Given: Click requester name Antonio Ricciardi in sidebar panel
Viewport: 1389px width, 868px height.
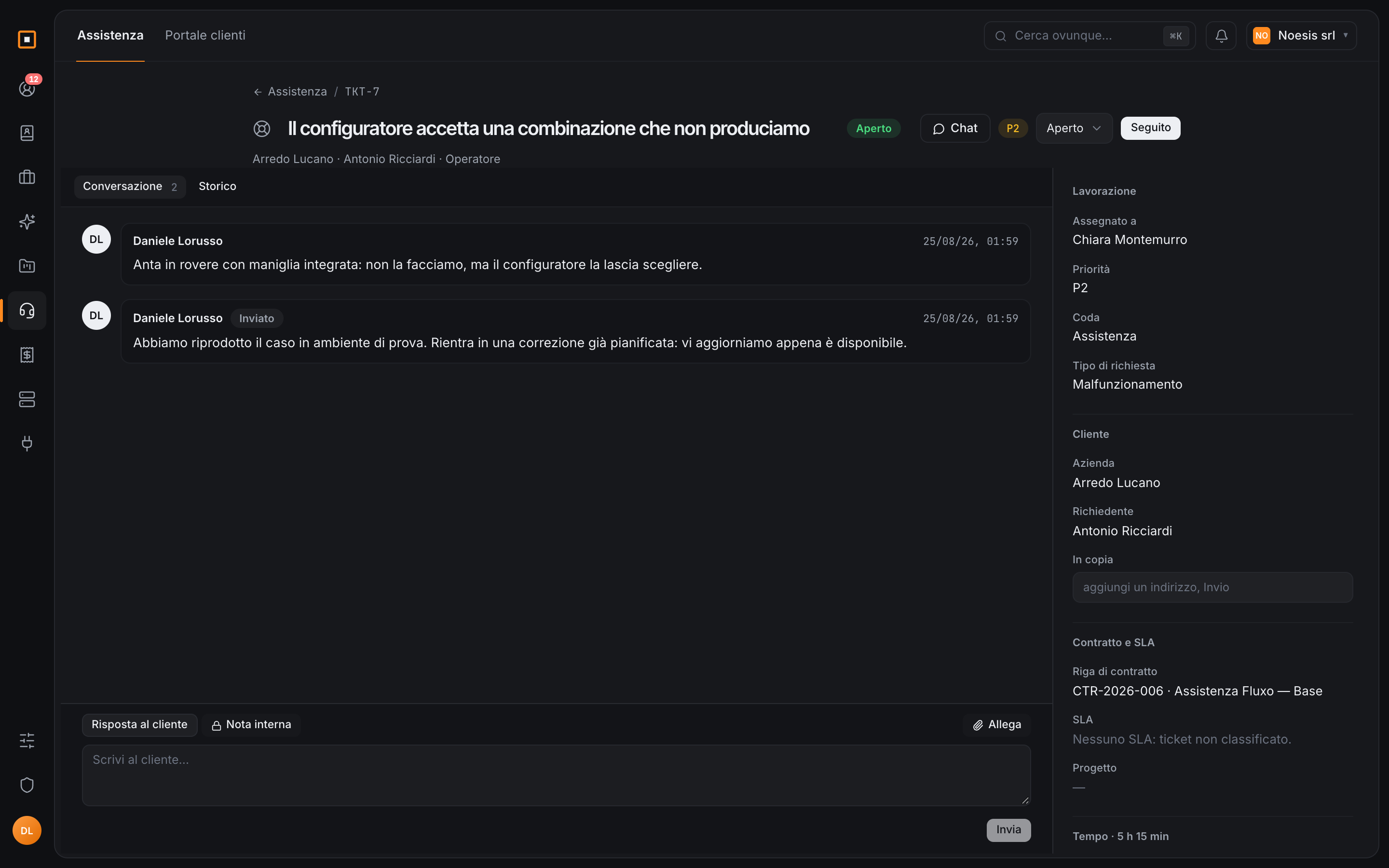Looking at the screenshot, I should 1122,531.
